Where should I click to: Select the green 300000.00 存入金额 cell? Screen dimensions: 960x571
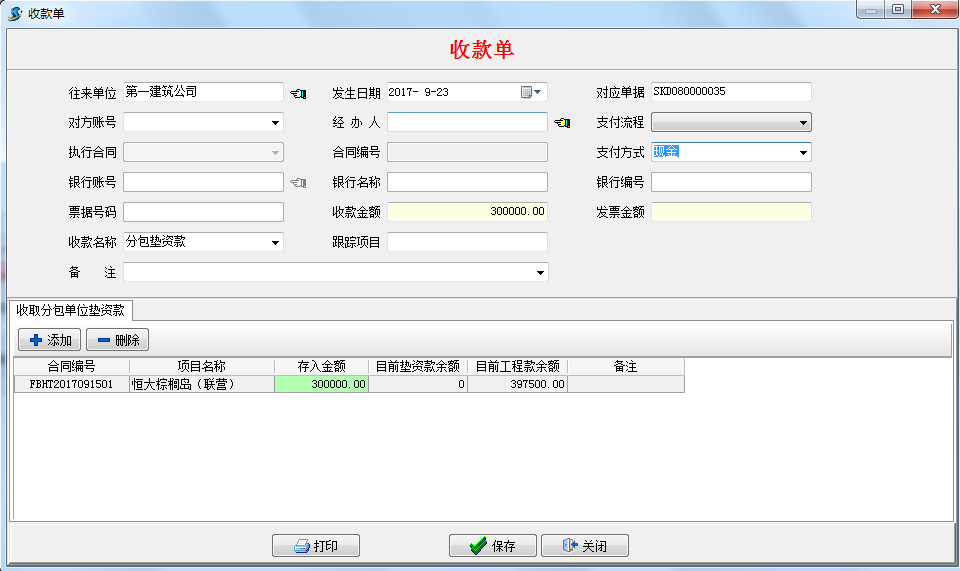coord(321,384)
